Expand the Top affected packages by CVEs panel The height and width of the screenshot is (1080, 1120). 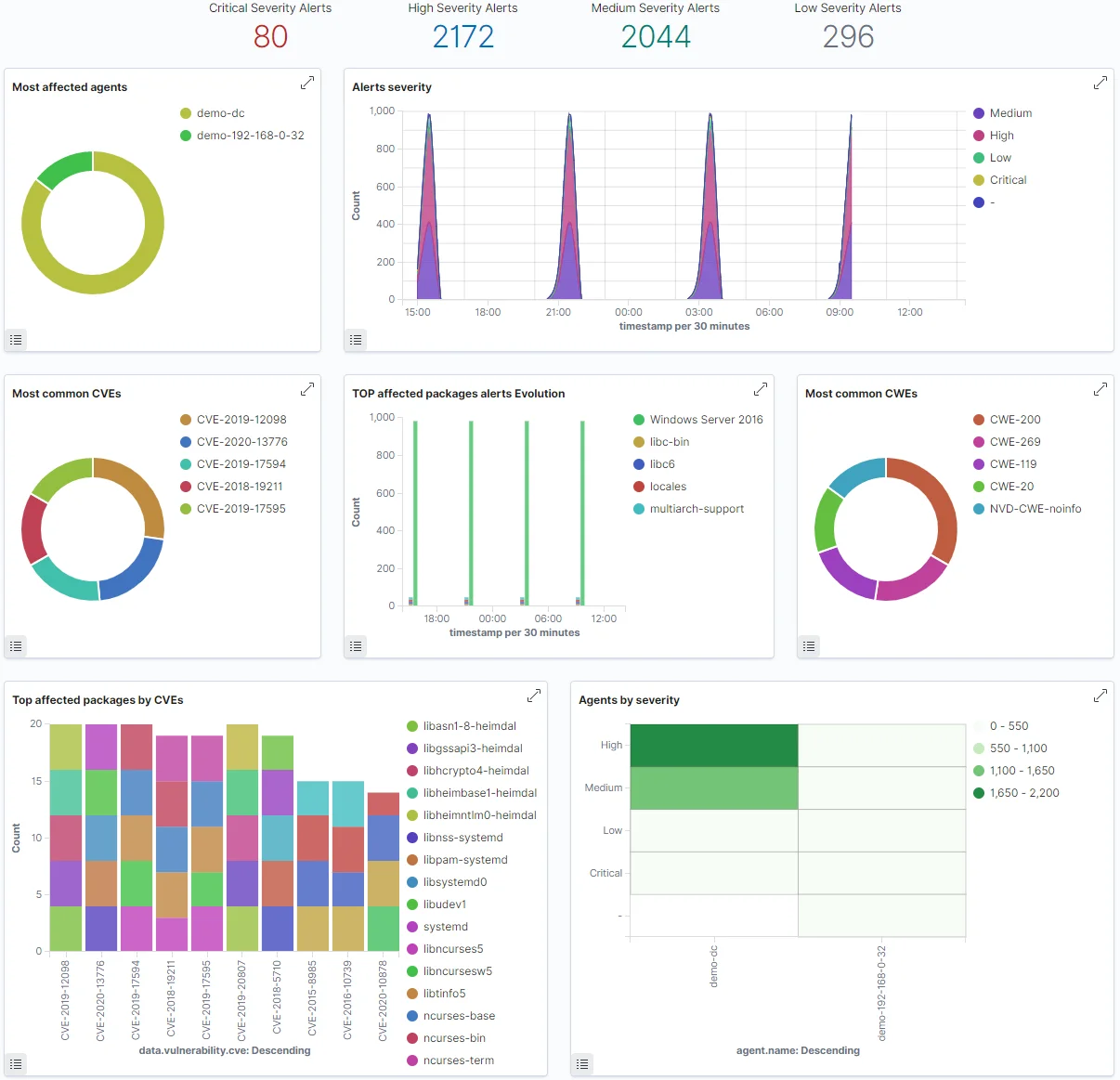click(x=534, y=696)
